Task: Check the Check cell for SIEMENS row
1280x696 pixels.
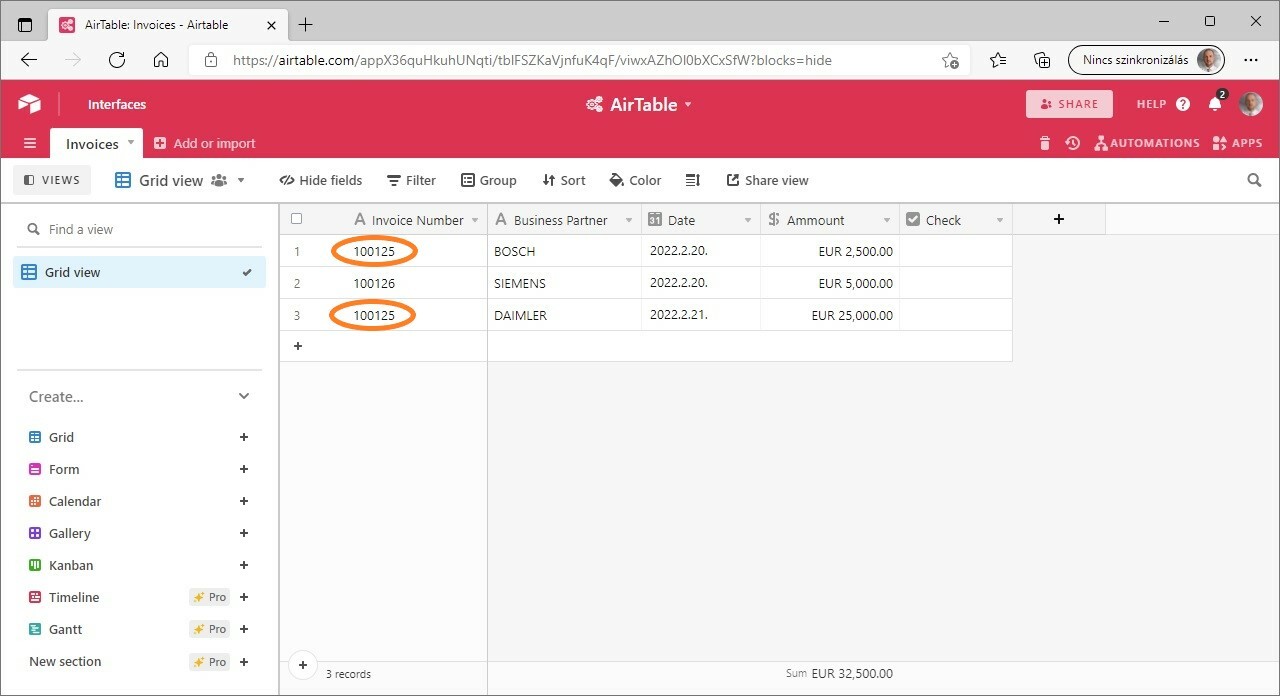Action: 956,283
